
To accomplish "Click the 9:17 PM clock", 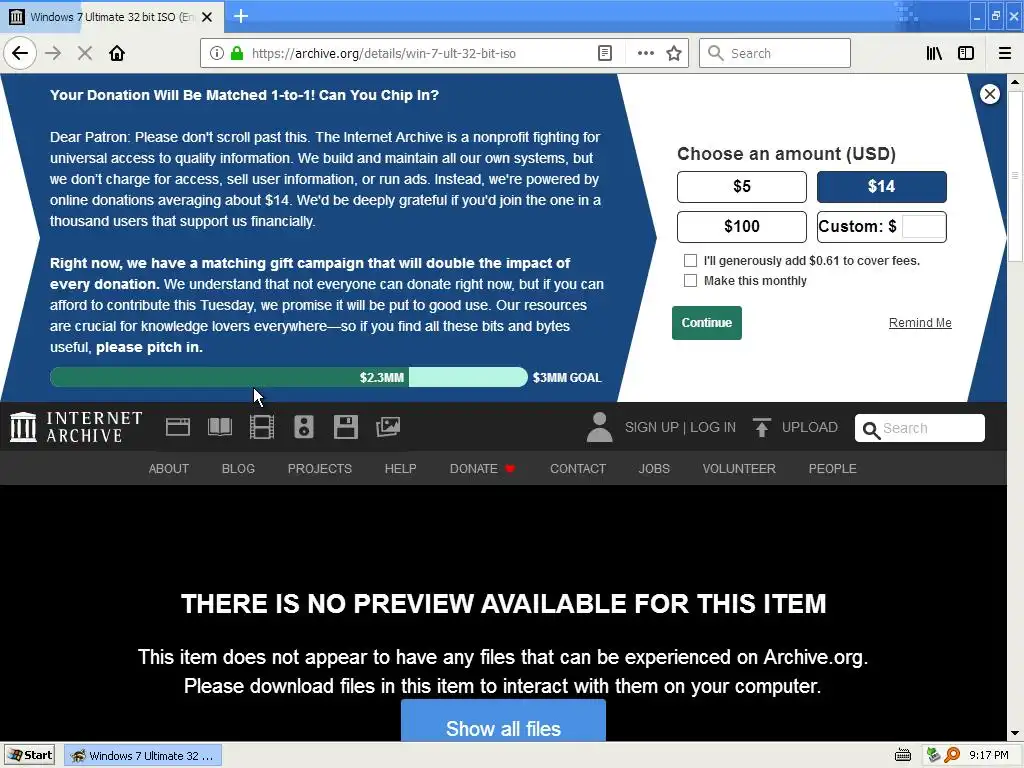I will point(989,756).
